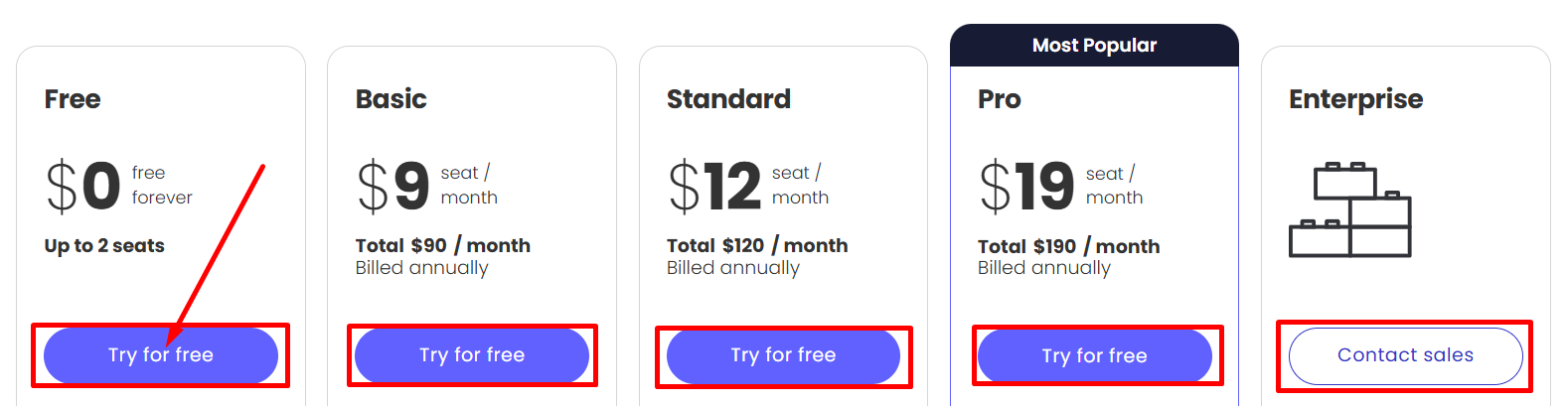Select the Basic plan title
This screenshot has height=406, width=1568.
pyautogui.click(x=392, y=99)
